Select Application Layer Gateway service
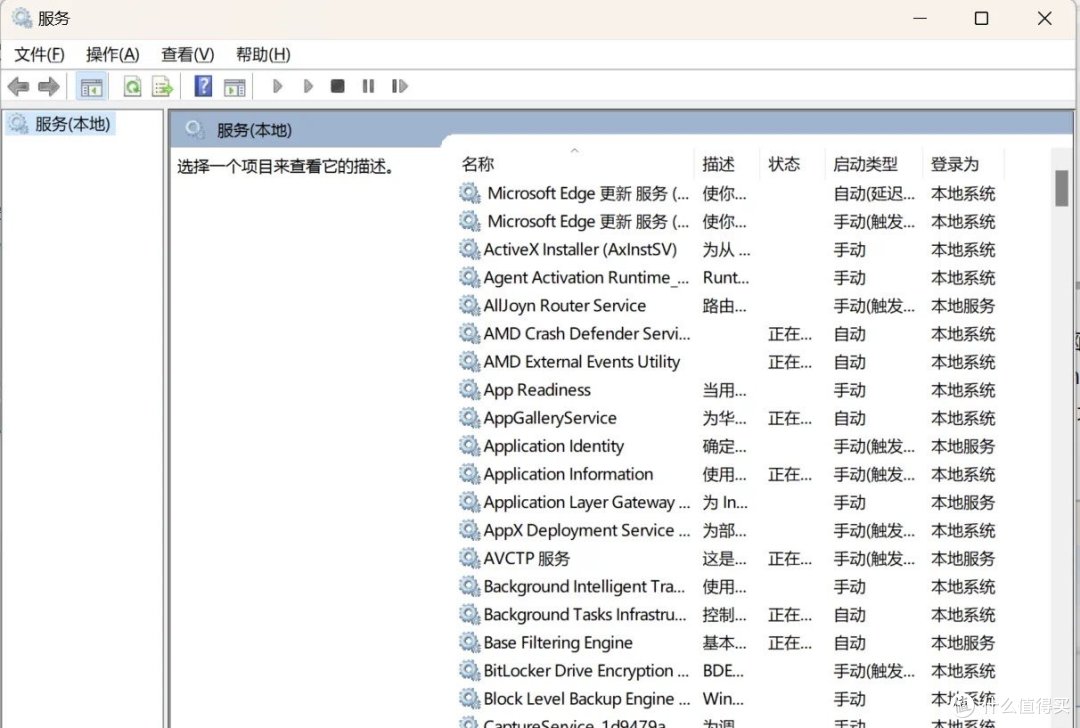The width and height of the screenshot is (1080, 728). [727, 503]
